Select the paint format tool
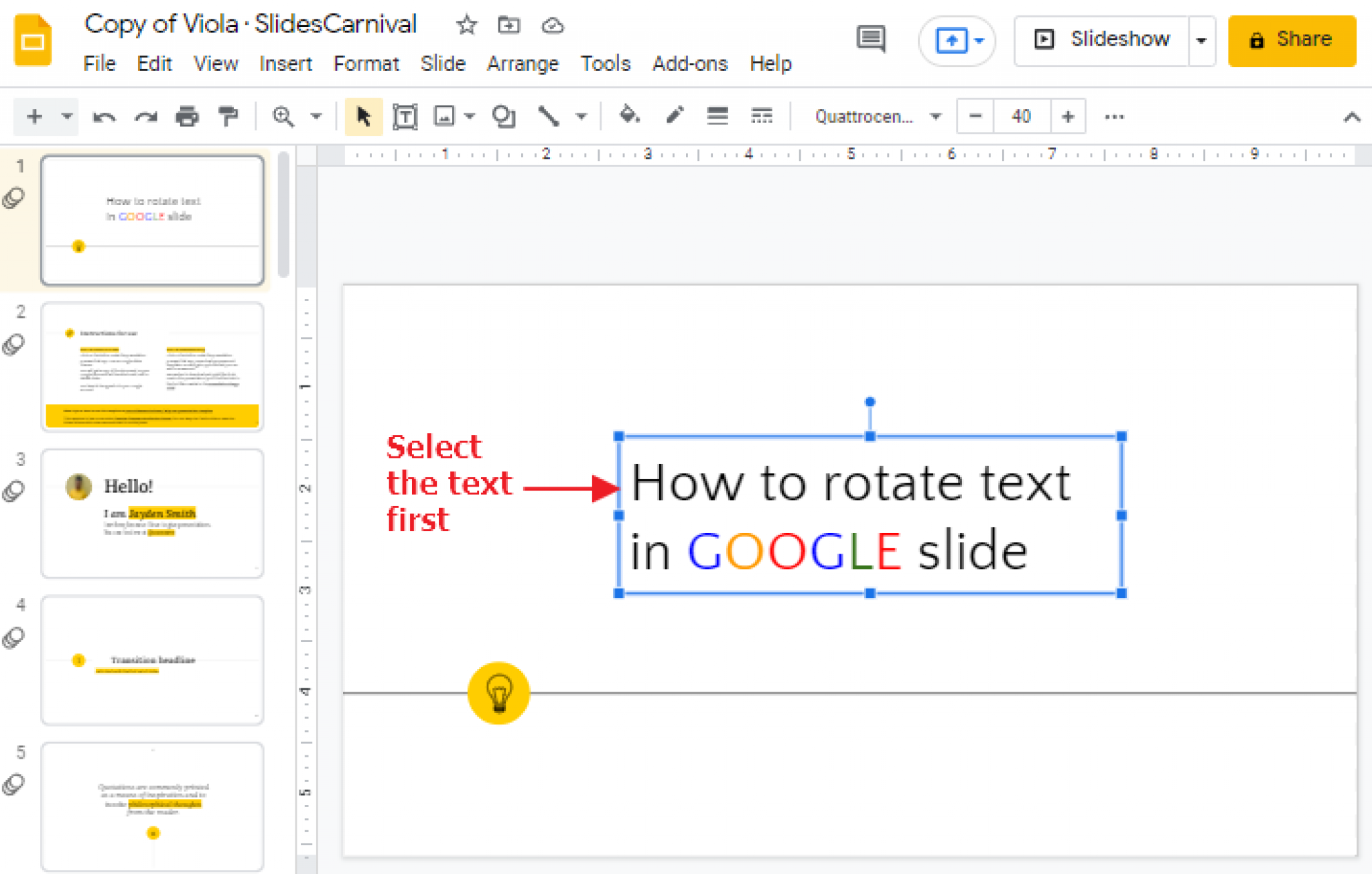The width and height of the screenshot is (1372, 874). pyautogui.click(x=228, y=117)
